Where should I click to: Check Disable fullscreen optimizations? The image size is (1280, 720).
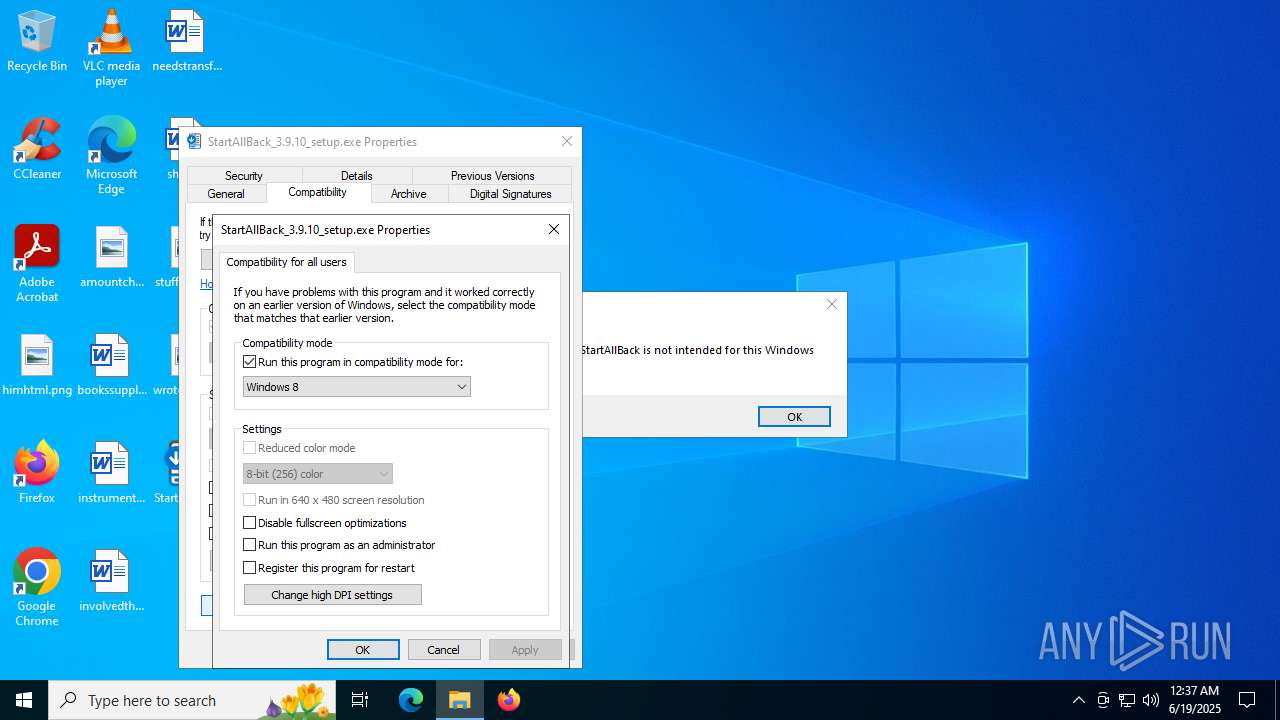click(x=250, y=523)
